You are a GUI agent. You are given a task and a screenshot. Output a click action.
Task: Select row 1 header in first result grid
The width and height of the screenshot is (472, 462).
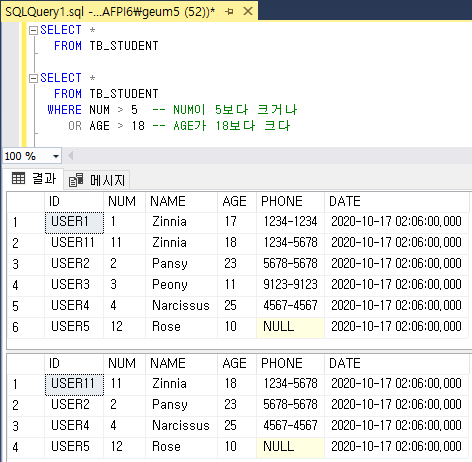click(26, 222)
